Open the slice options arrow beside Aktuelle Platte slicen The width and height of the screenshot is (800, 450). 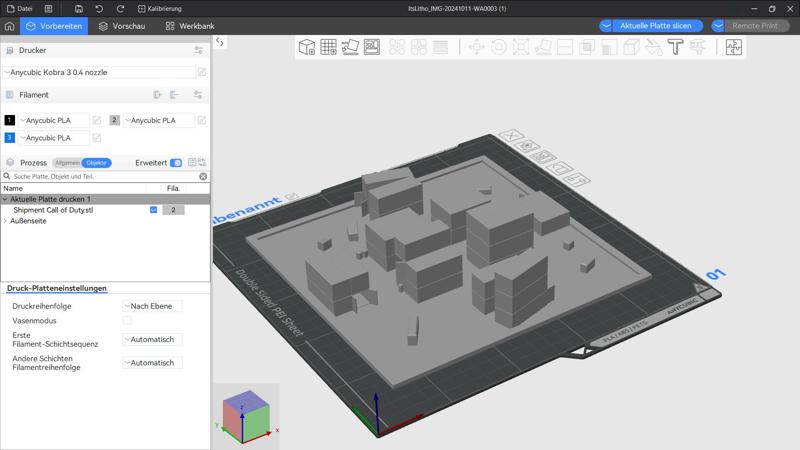(606, 26)
